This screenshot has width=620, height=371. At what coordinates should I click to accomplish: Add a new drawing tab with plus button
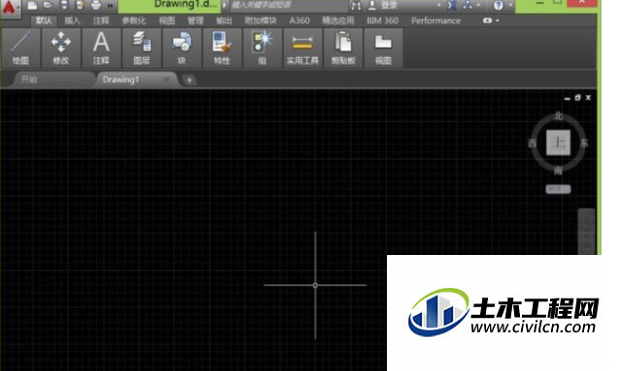[x=189, y=80]
